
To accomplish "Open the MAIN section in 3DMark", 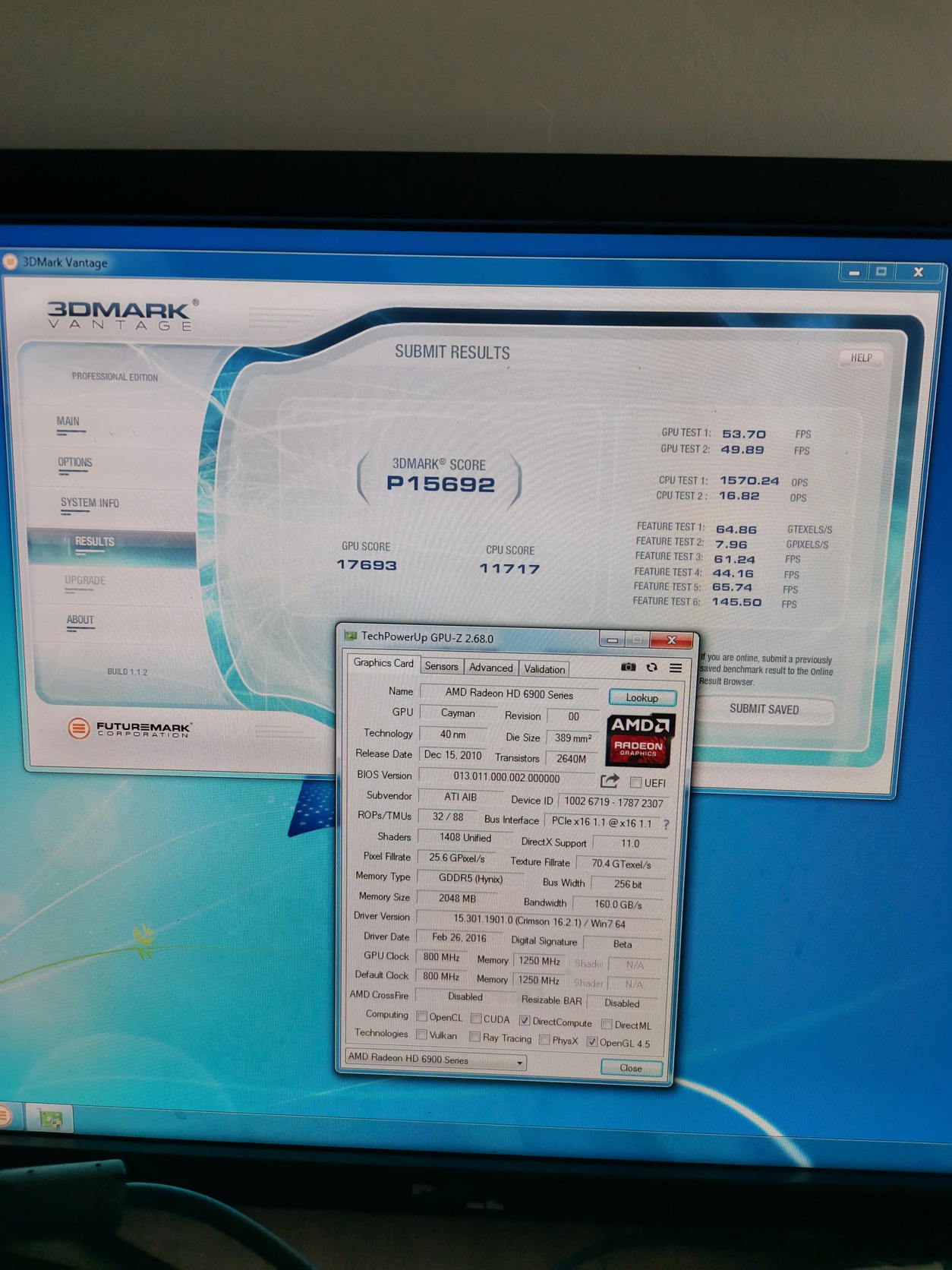I will pos(68,422).
